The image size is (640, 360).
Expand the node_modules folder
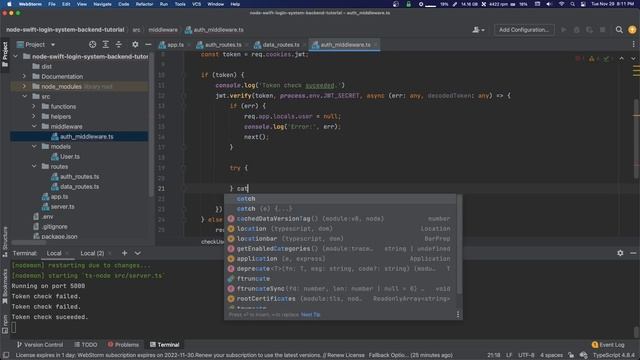tap(24, 87)
